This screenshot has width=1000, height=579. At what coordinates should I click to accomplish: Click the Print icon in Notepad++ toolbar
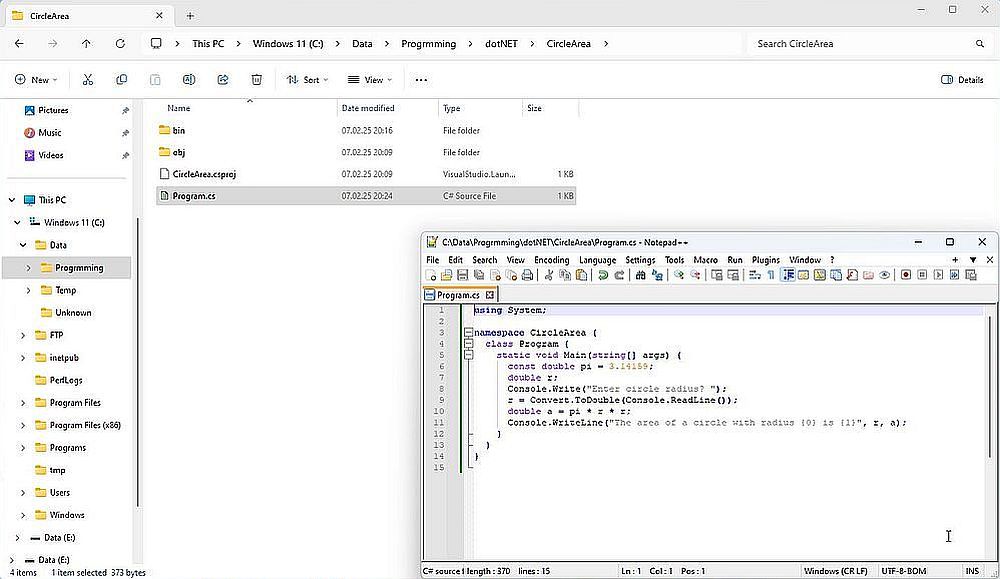pyautogui.click(x=527, y=275)
